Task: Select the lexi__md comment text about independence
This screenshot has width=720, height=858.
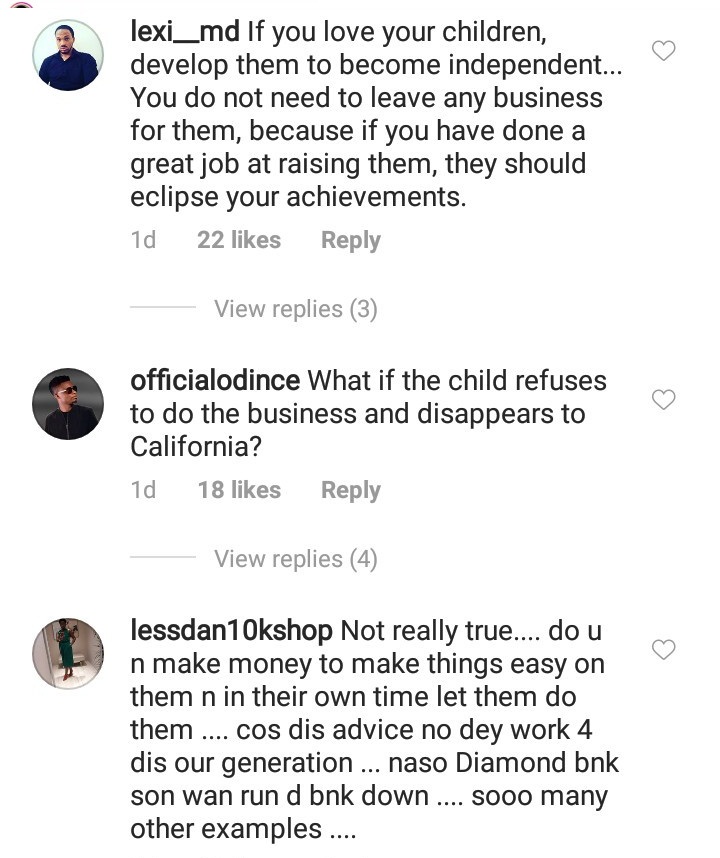Action: 370,131
